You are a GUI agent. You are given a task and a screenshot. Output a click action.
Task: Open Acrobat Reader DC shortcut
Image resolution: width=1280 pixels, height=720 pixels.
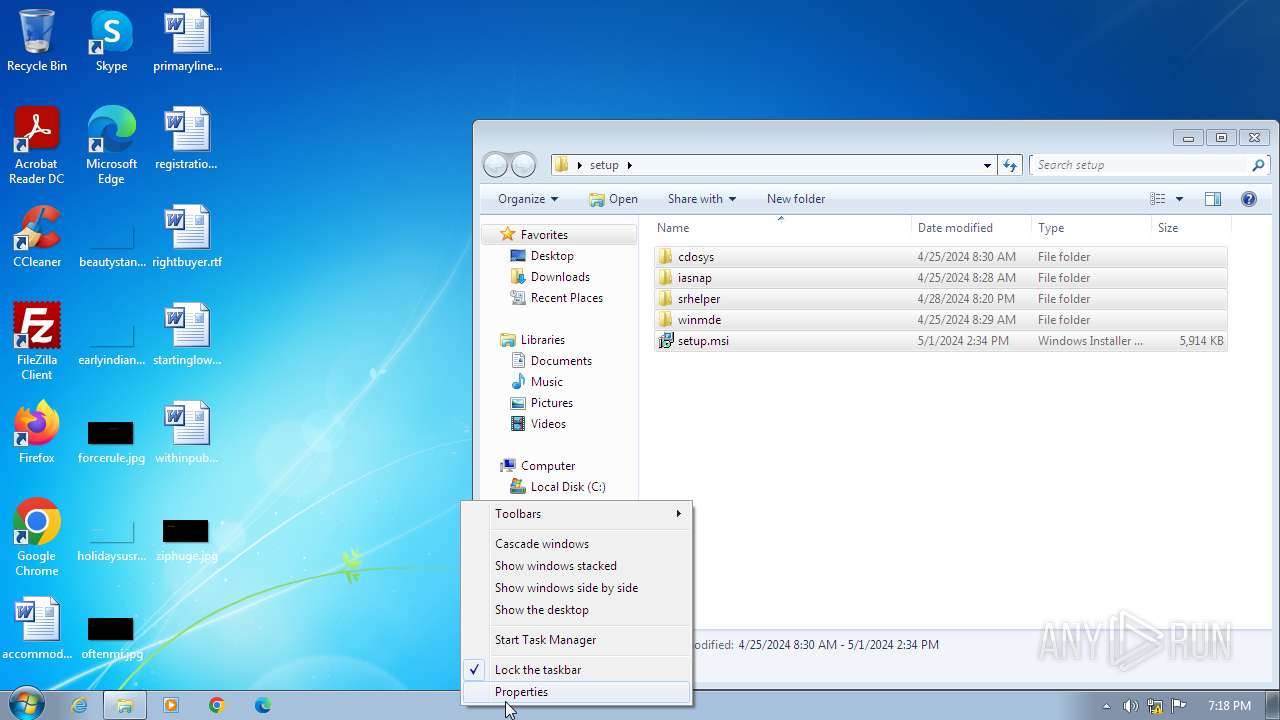tap(37, 146)
